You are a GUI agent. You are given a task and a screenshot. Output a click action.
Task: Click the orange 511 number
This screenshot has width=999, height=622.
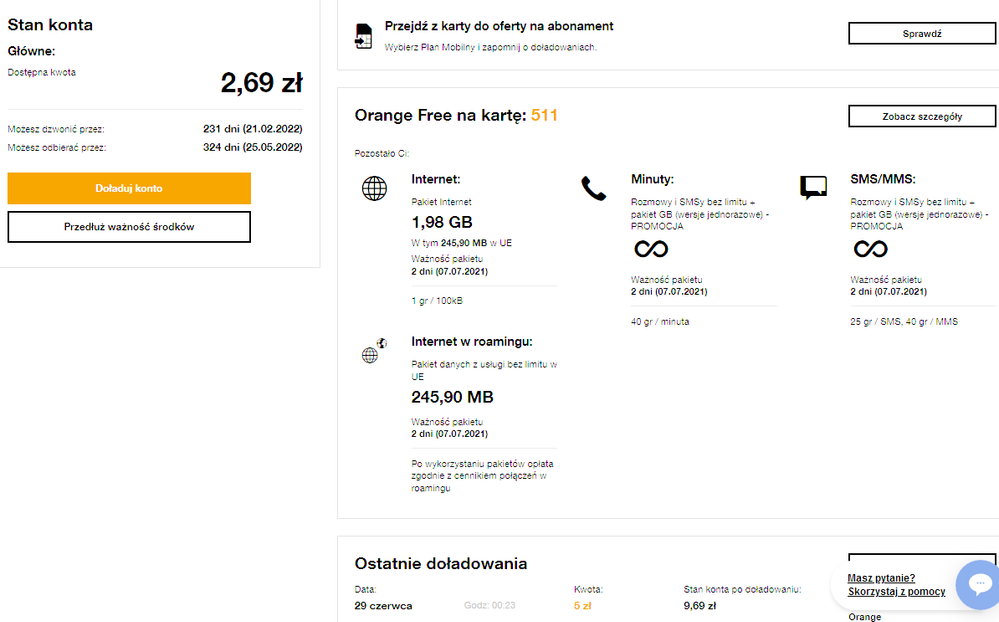click(x=544, y=115)
